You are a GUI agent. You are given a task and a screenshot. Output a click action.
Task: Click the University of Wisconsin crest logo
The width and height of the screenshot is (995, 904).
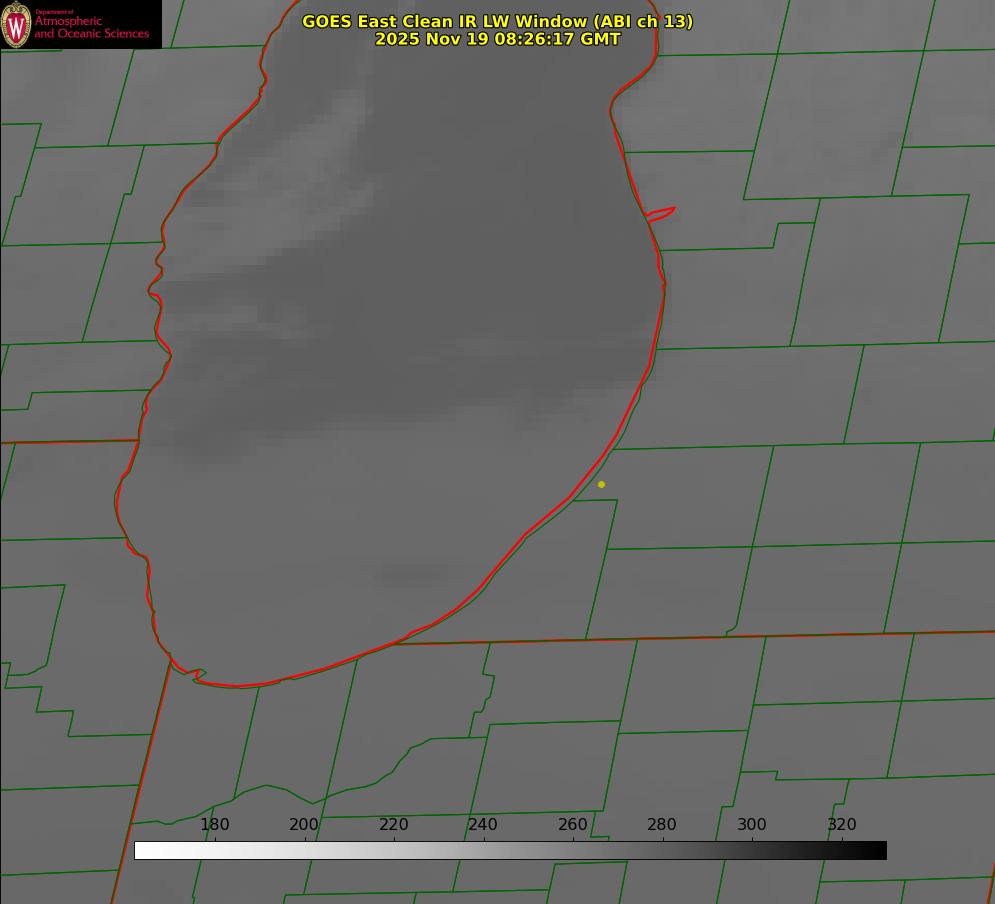(x=17, y=24)
